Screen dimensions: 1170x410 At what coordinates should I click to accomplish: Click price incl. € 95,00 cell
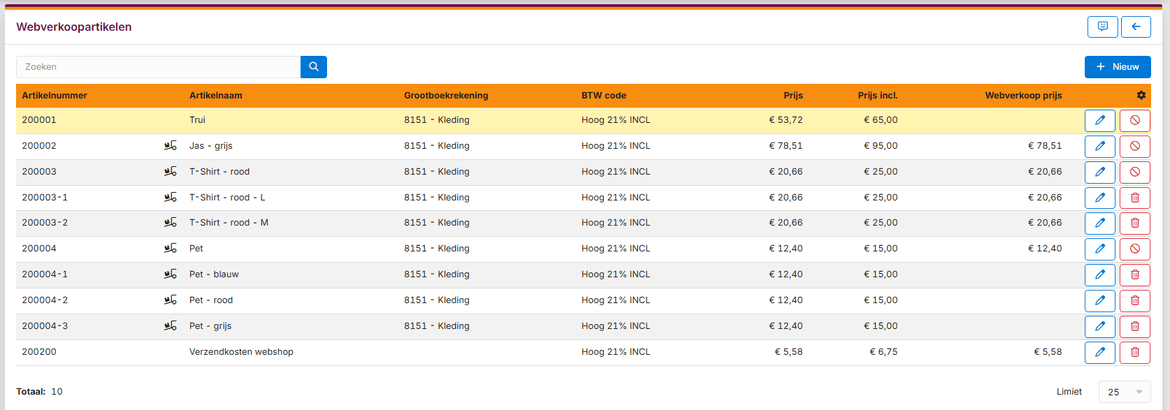coord(881,146)
